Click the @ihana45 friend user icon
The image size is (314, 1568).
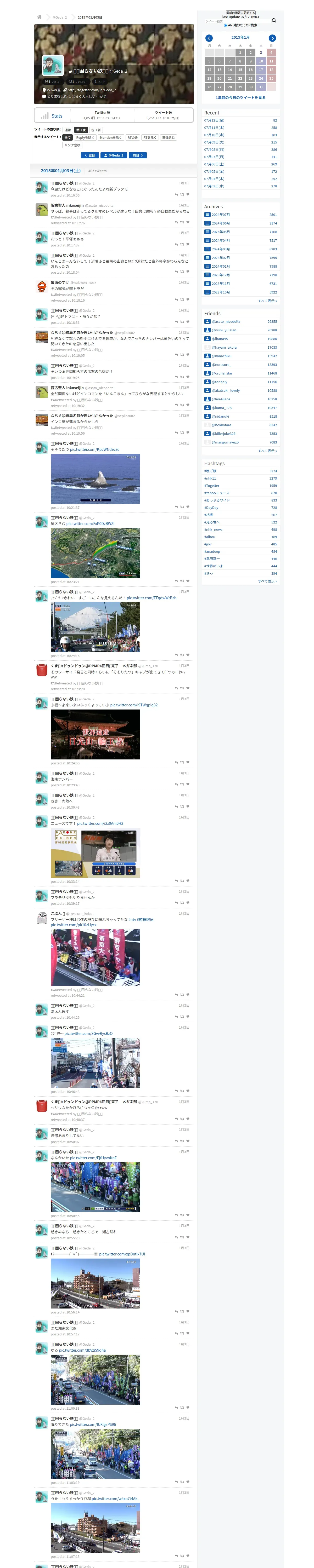point(207,338)
